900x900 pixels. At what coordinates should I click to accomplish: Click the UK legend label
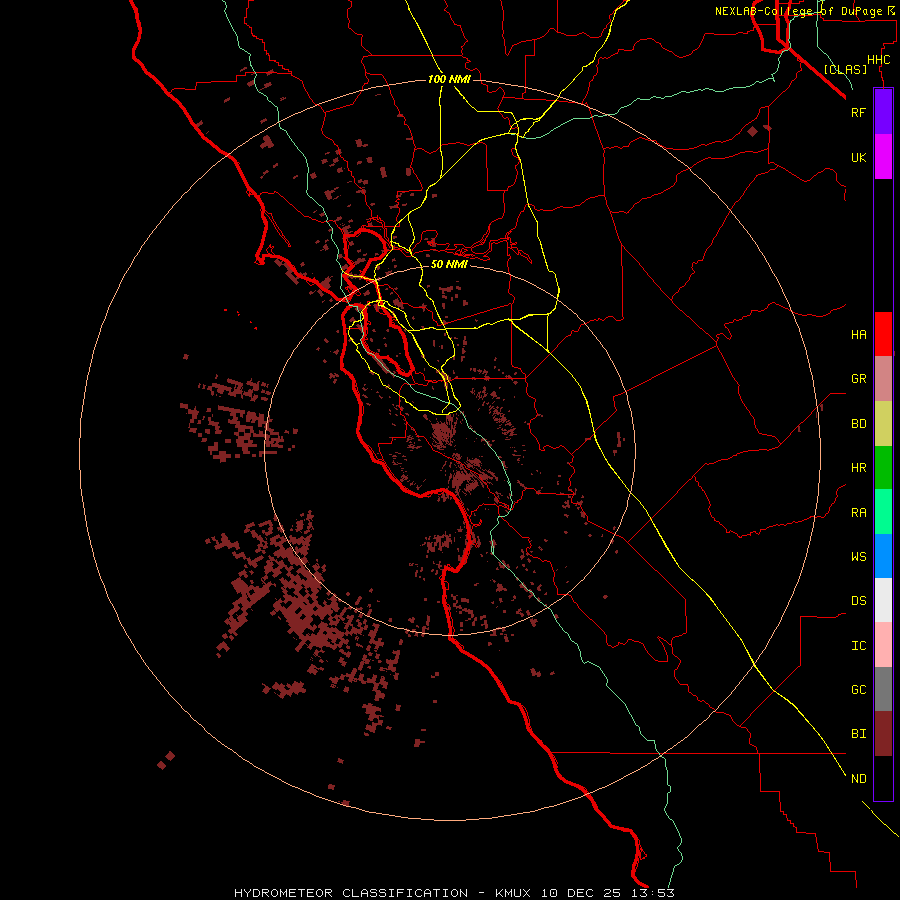pyautogui.click(x=859, y=157)
